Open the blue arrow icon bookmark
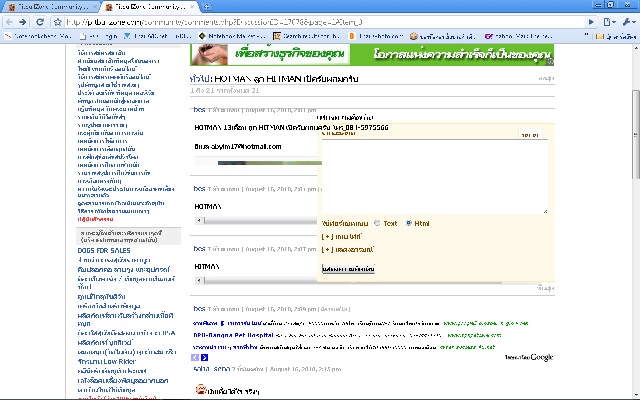The image size is (640, 400). [x=157, y=36]
